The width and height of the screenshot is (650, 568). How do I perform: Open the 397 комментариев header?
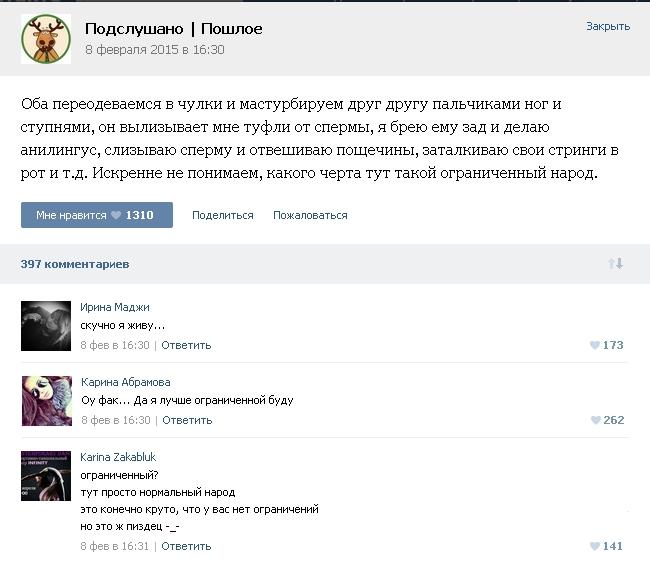tap(75, 264)
